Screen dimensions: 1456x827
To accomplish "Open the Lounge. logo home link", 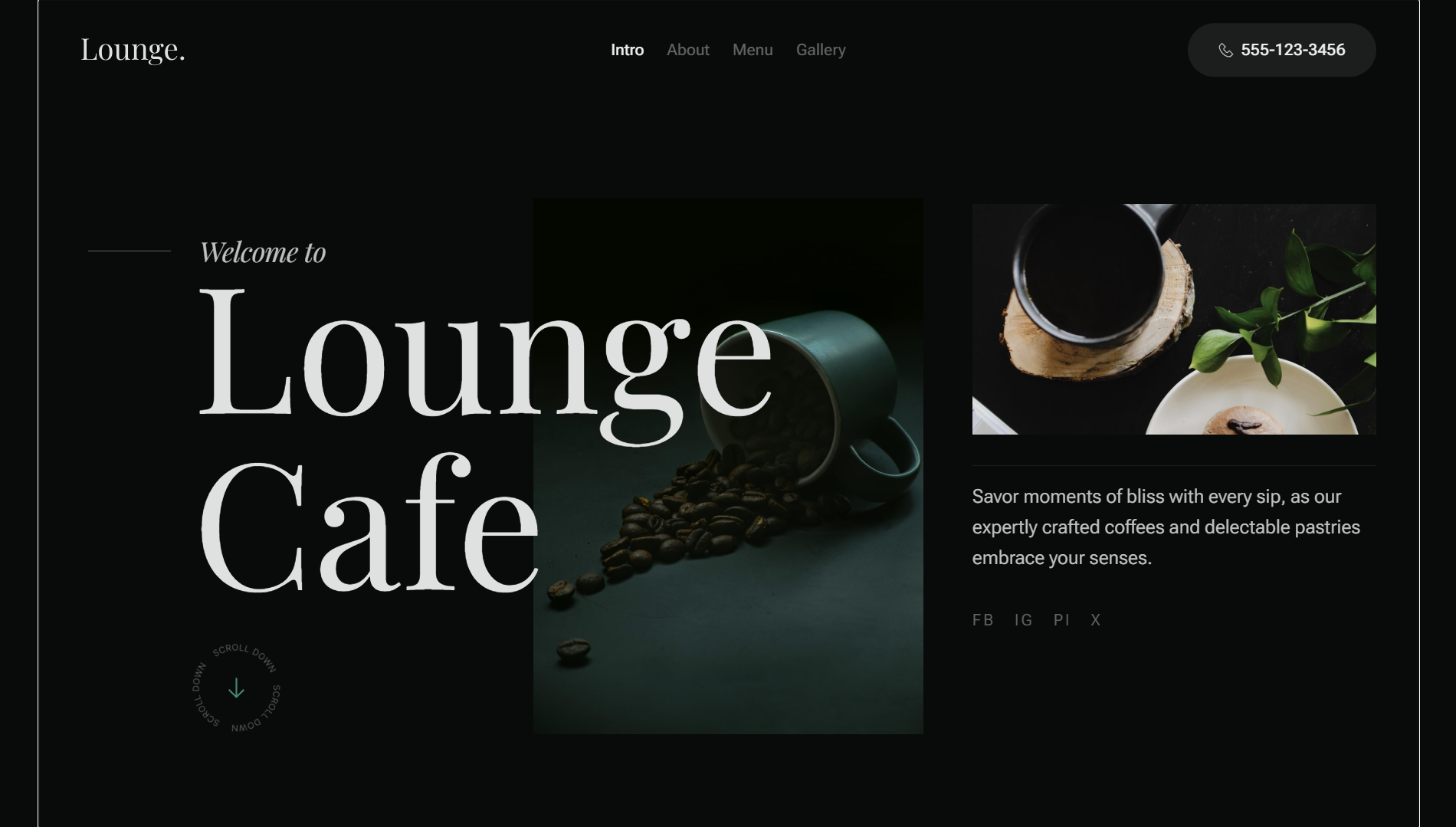I will pos(133,50).
